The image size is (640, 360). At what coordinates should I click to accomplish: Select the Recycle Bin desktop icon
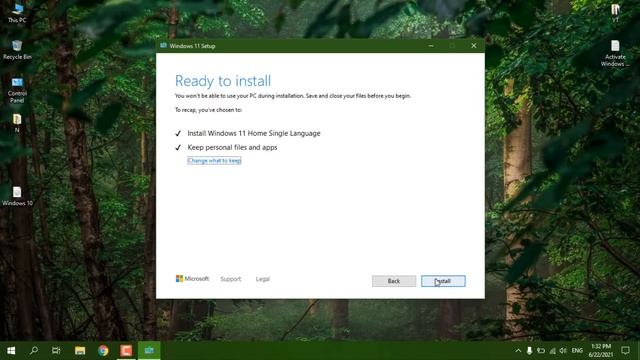point(17,50)
